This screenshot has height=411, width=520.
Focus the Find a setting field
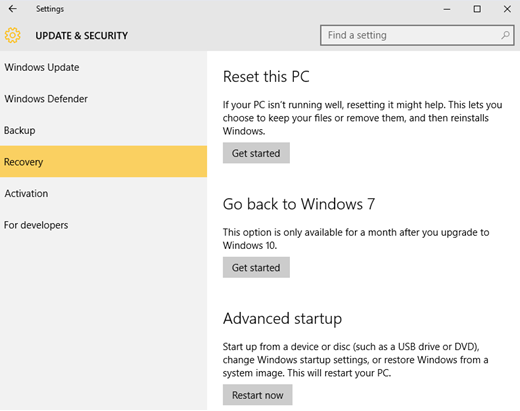coord(417,35)
